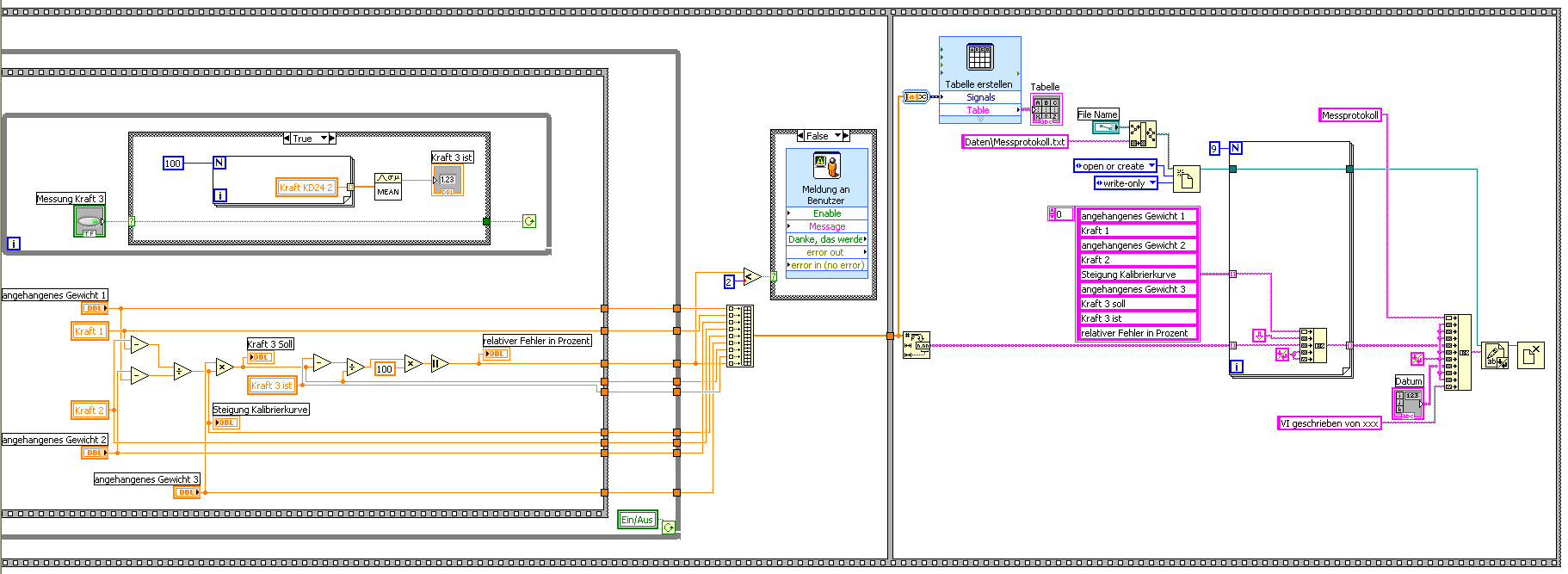Click the Close File function node
1568x574 pixels.
pos(1531,355)
